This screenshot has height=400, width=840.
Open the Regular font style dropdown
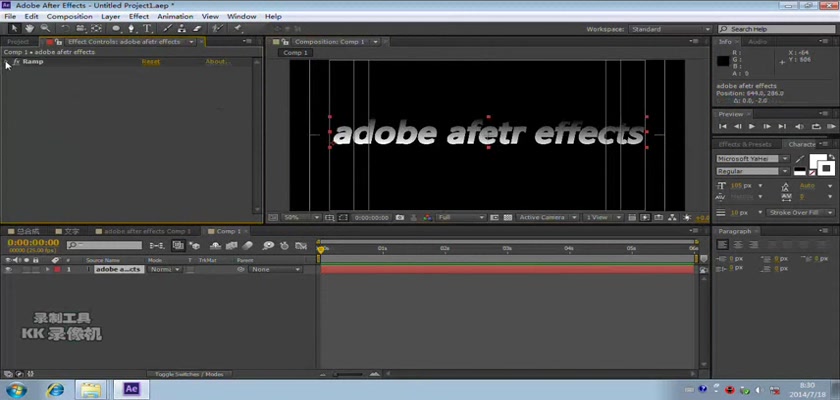click(x=752, y=171)
